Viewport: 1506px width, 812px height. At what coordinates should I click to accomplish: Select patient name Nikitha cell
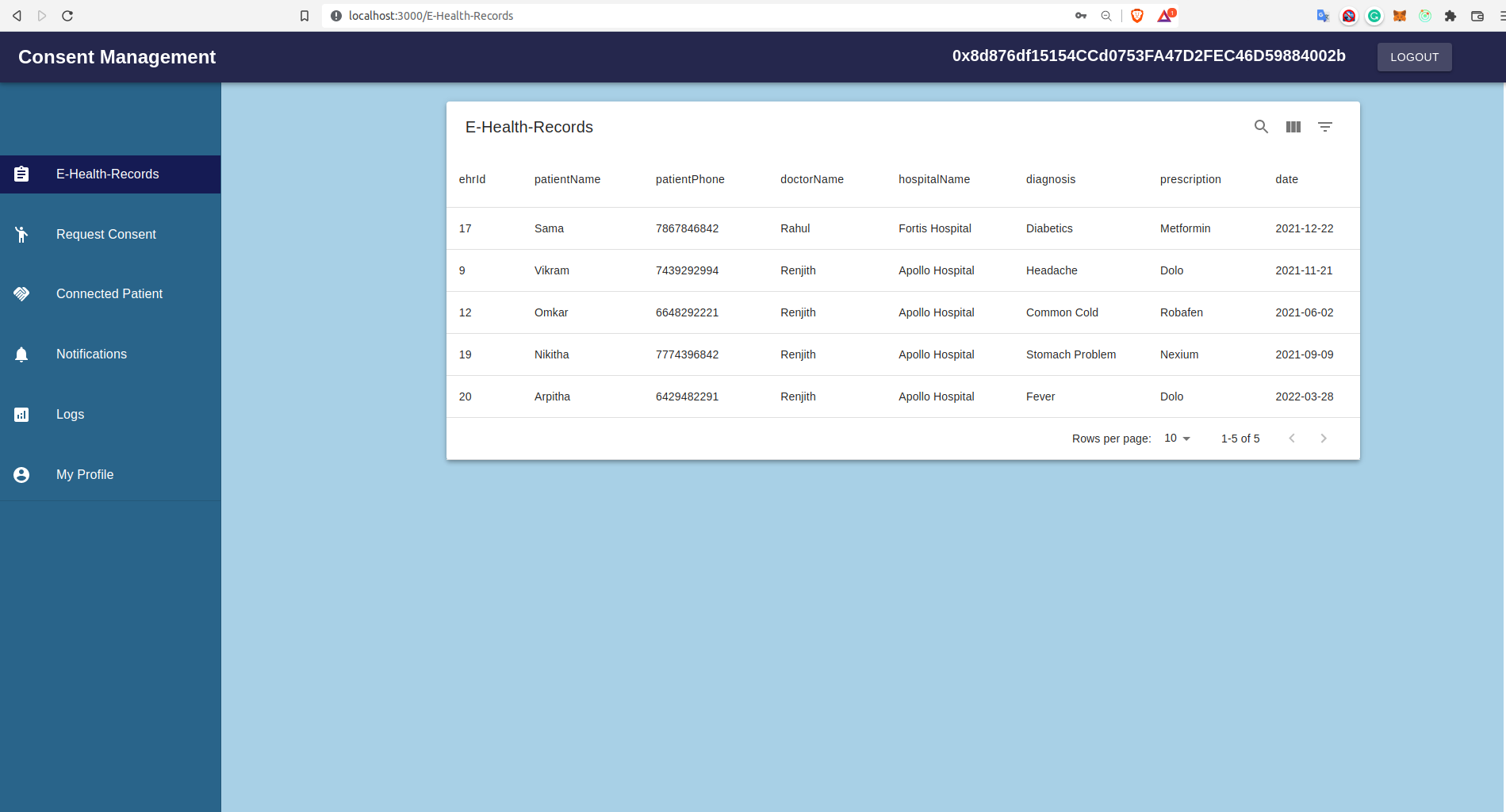tap(552, 354)
